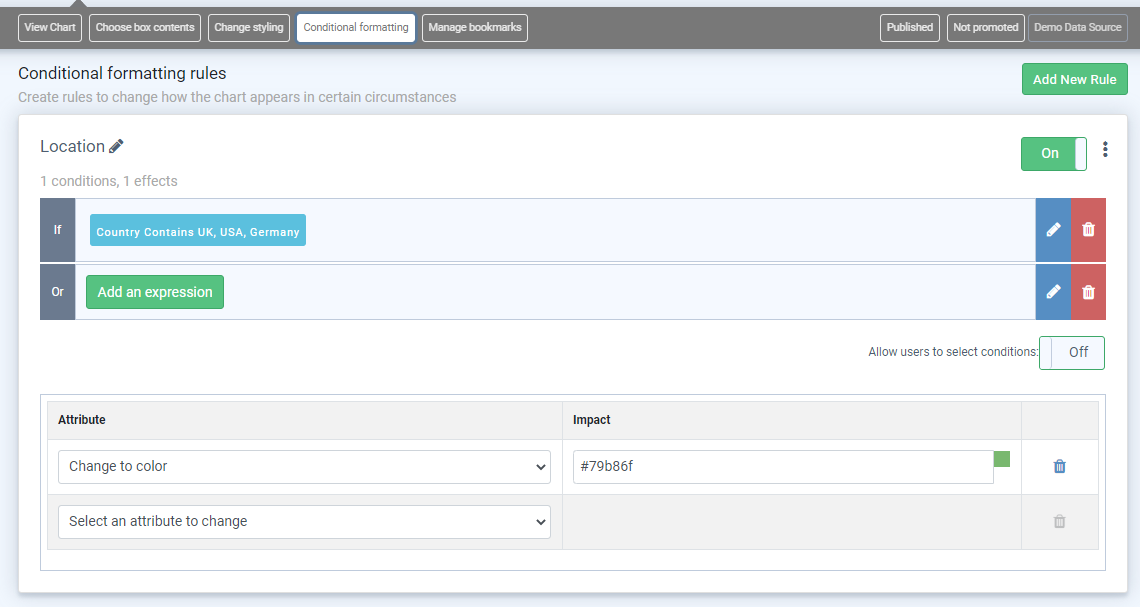Image resolution: width=1140 pixels, height=607 pixels.
Task: Click the Add New Rule button
Action: coord(1074,80)
